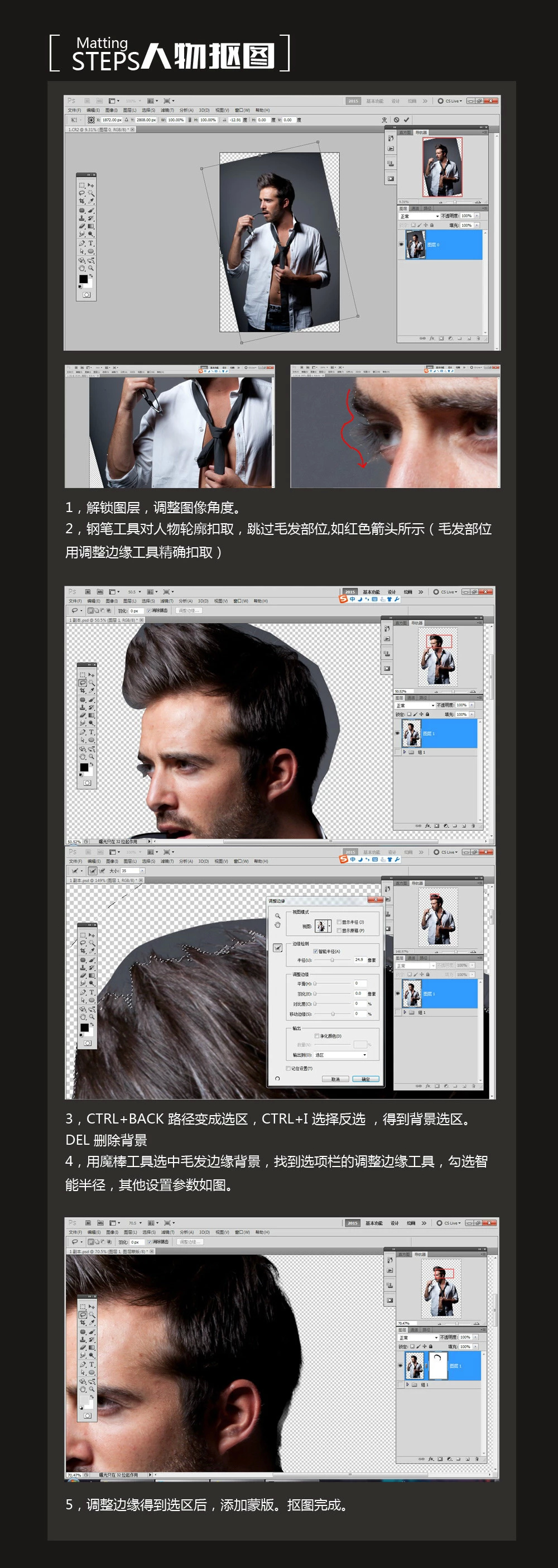Adjust 移动边缘 (S) slider in dialog
This screenshot has height=1568, width=558.
tap(333, 1014)
